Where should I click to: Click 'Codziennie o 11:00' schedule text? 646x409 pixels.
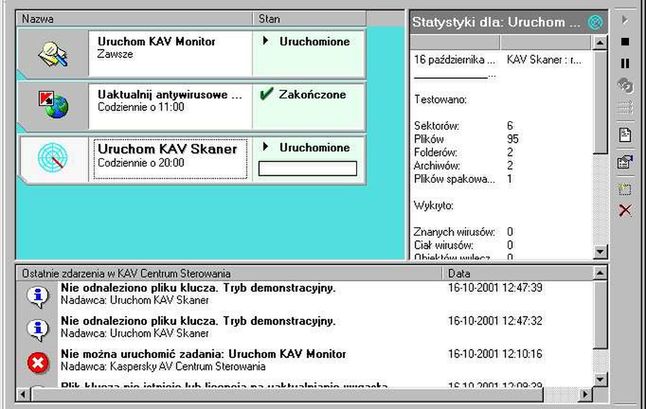coord(141,107)
